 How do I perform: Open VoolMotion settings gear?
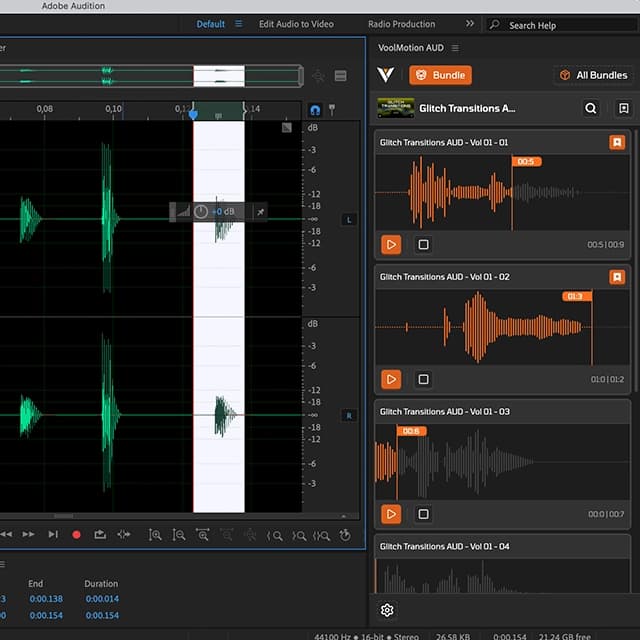[x=387, y=610]
